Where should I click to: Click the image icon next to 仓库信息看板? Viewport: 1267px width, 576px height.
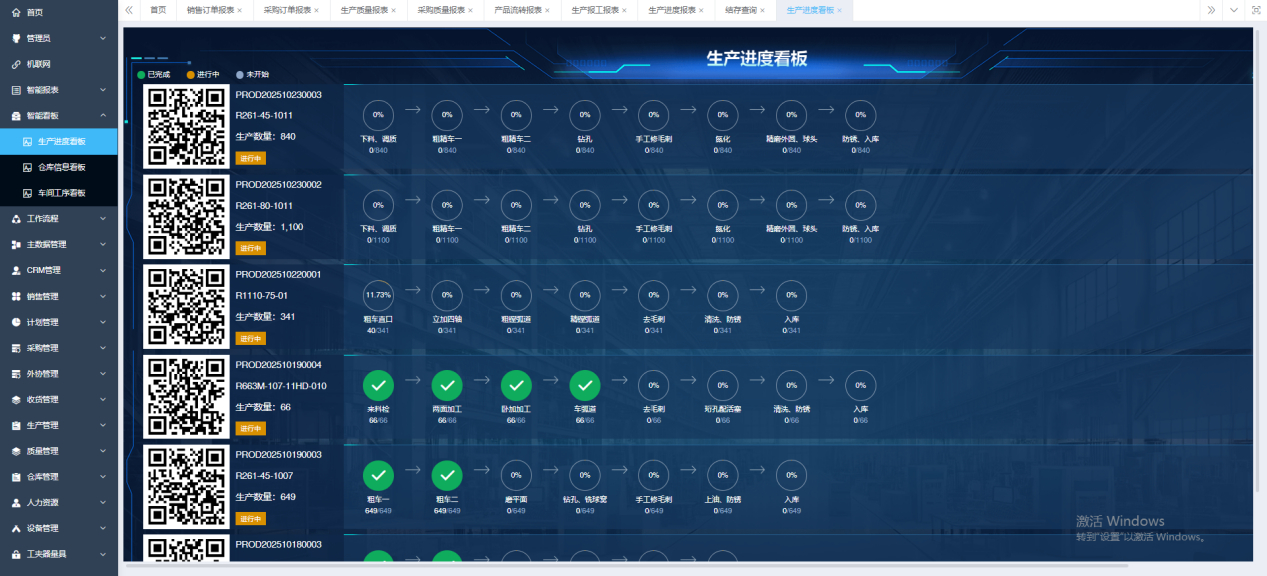tap(28, 167)
